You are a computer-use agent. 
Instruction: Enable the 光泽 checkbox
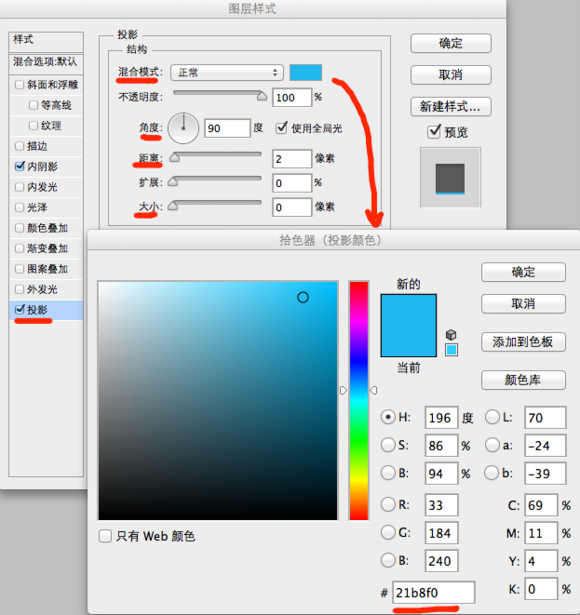pos(19,207)
